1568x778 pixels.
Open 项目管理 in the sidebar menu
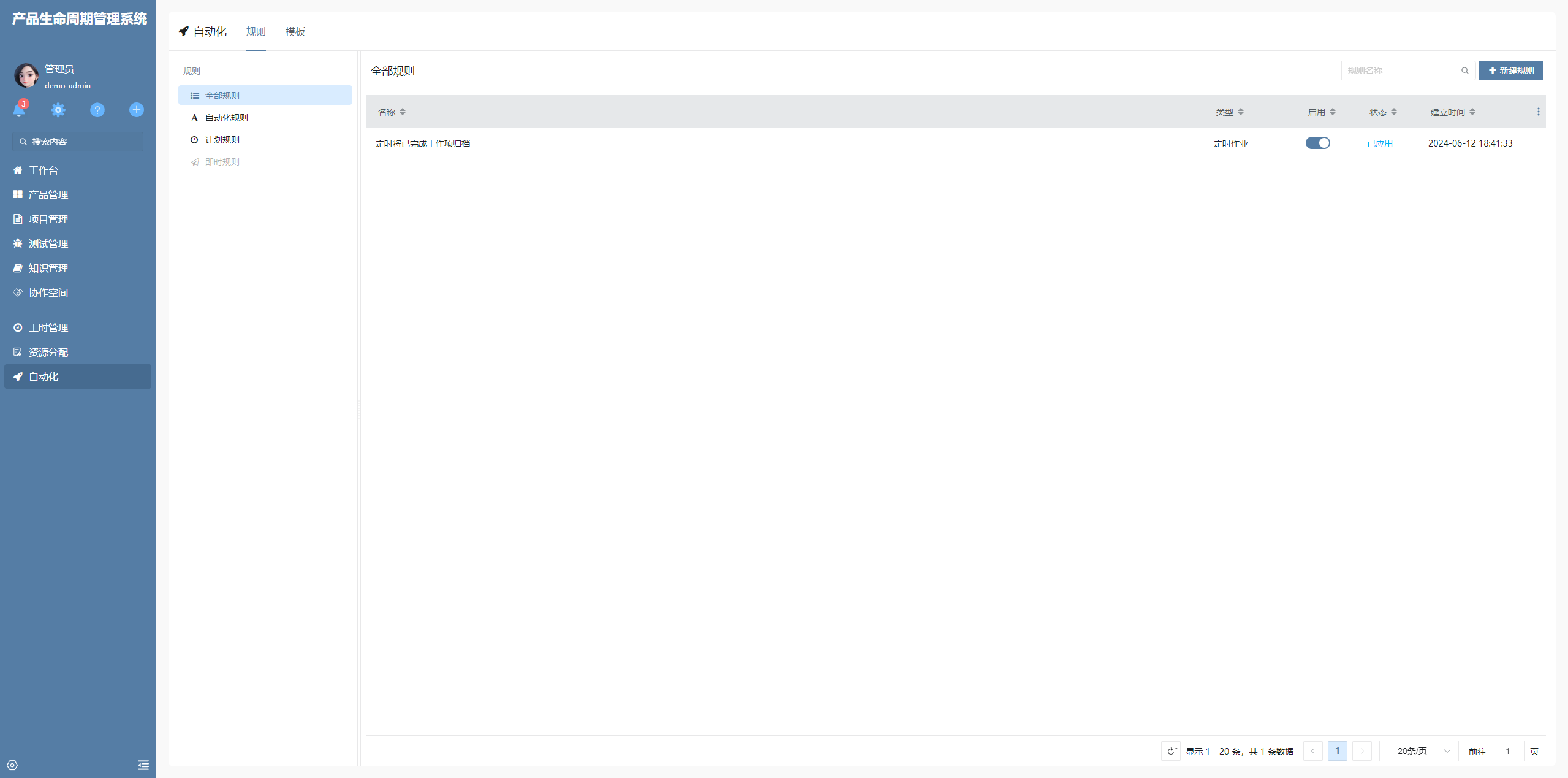coord(48,219)
